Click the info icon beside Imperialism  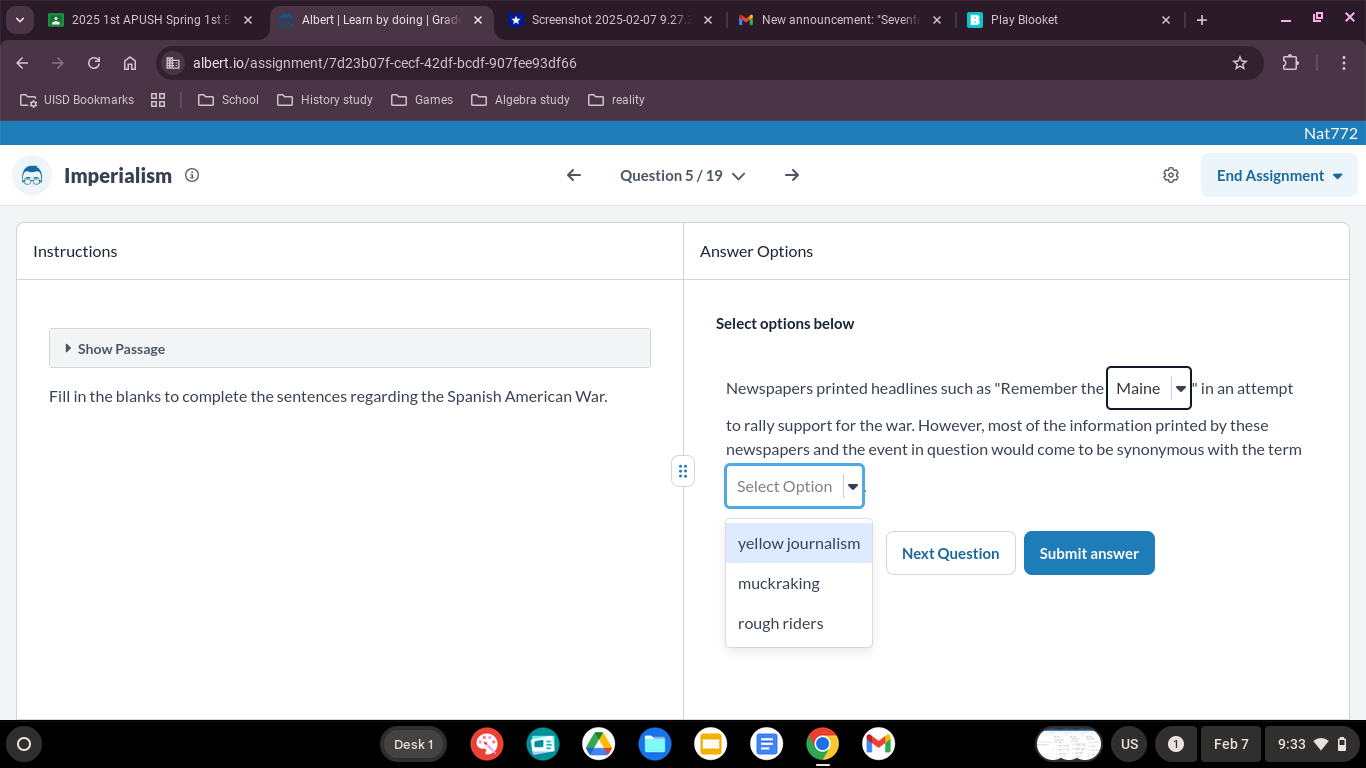coord(192,175)
